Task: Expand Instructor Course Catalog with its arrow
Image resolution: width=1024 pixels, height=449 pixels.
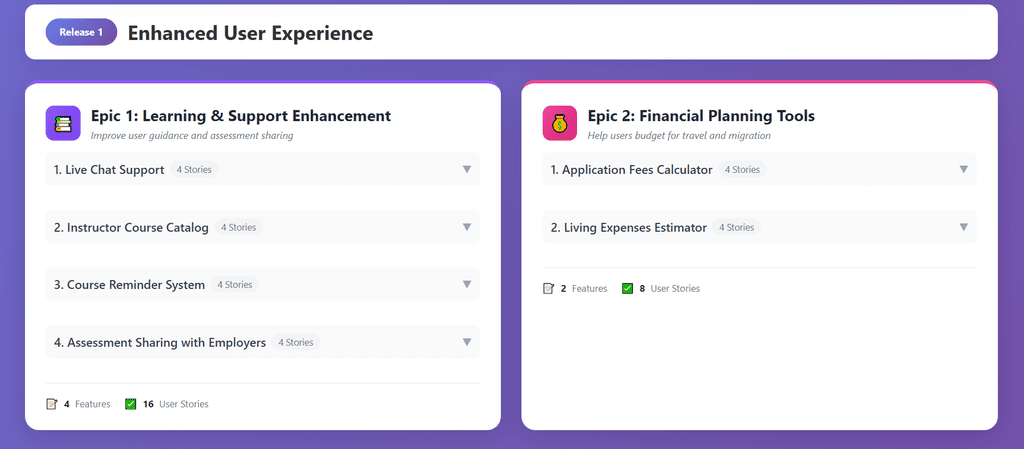Action: pos(466,227)
